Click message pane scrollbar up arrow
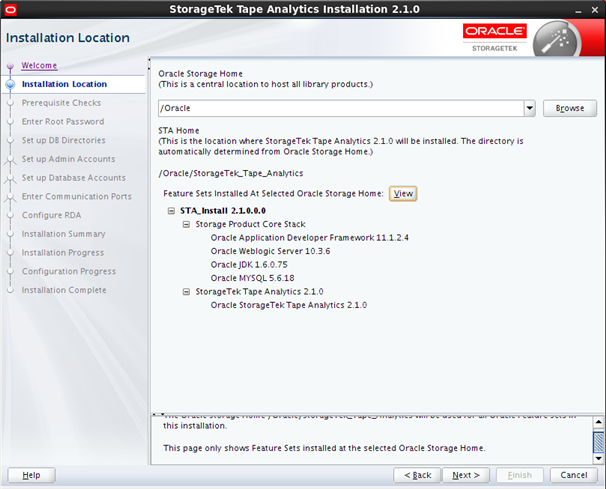The image size is (606, 489). pyautogui.click(x=598, y=422)
